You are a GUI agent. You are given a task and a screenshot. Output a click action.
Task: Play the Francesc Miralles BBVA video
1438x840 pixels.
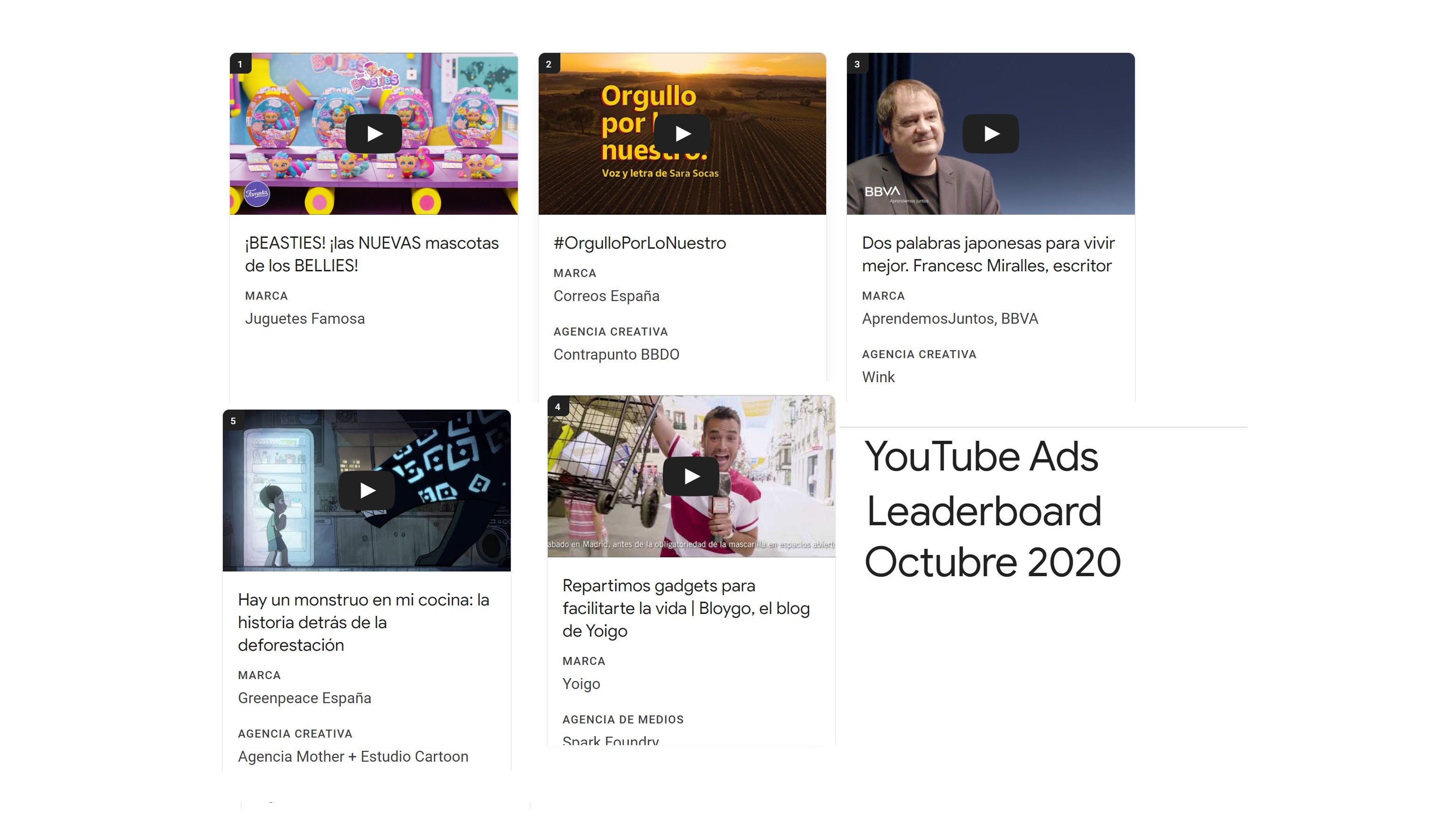coord(990,134)
